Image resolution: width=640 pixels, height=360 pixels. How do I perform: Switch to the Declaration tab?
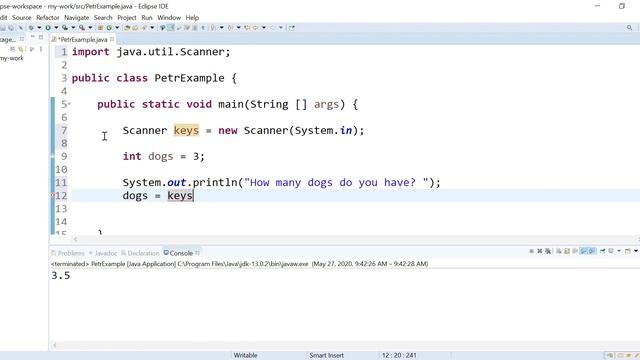click(140, 253)
